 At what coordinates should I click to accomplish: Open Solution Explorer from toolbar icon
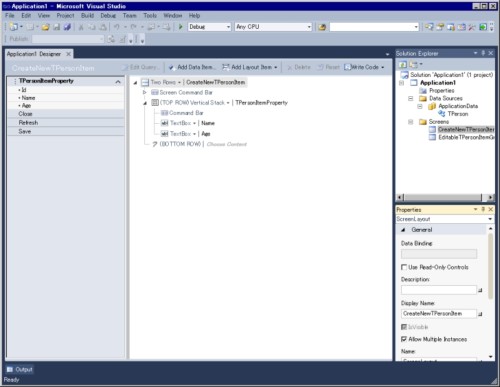coord(429,27)
